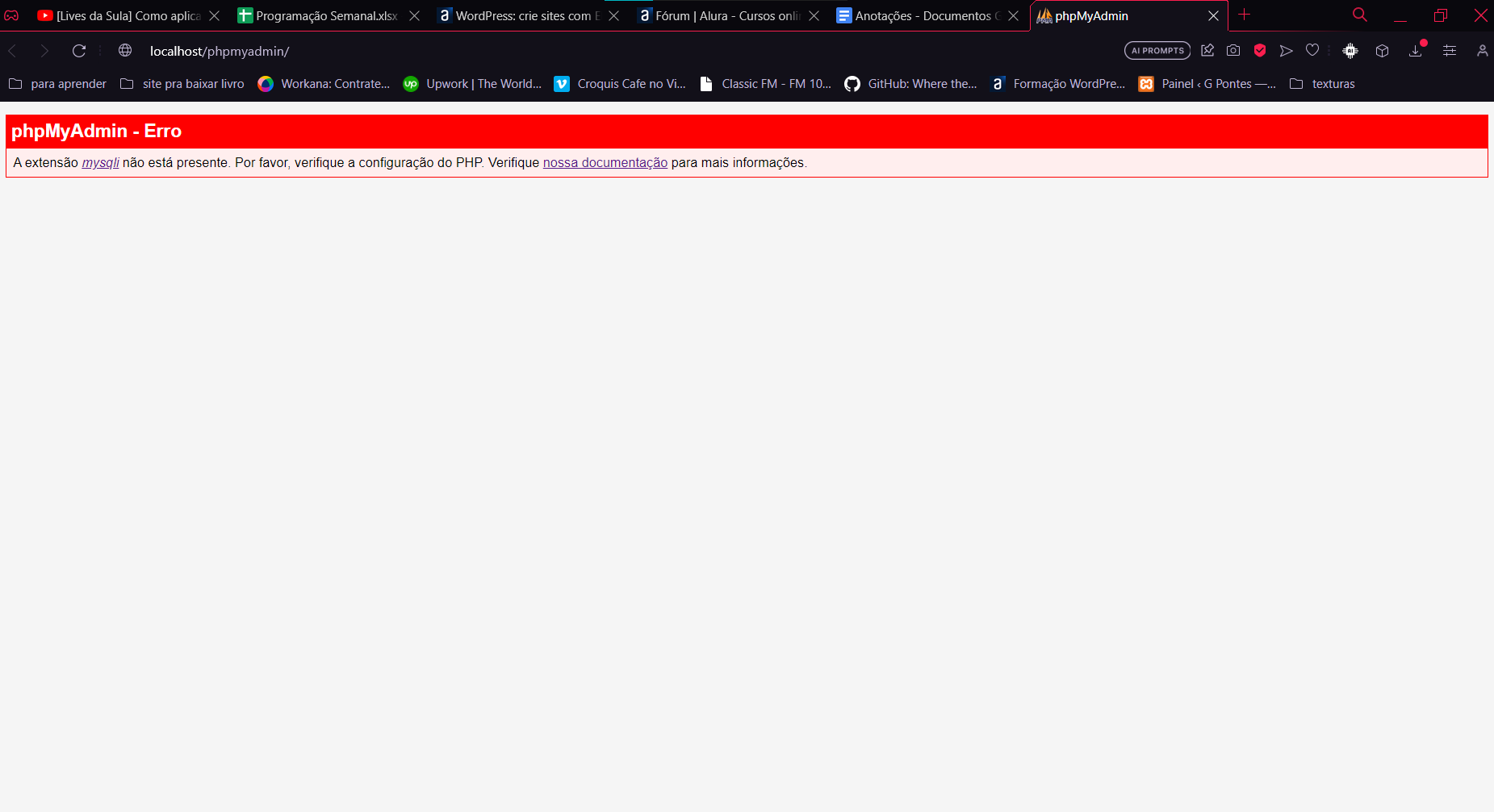Open the Painel G Pontes bookmark
Image resolution: width=1494 pixels, height=812 pixels.
tap(1207, 84)
